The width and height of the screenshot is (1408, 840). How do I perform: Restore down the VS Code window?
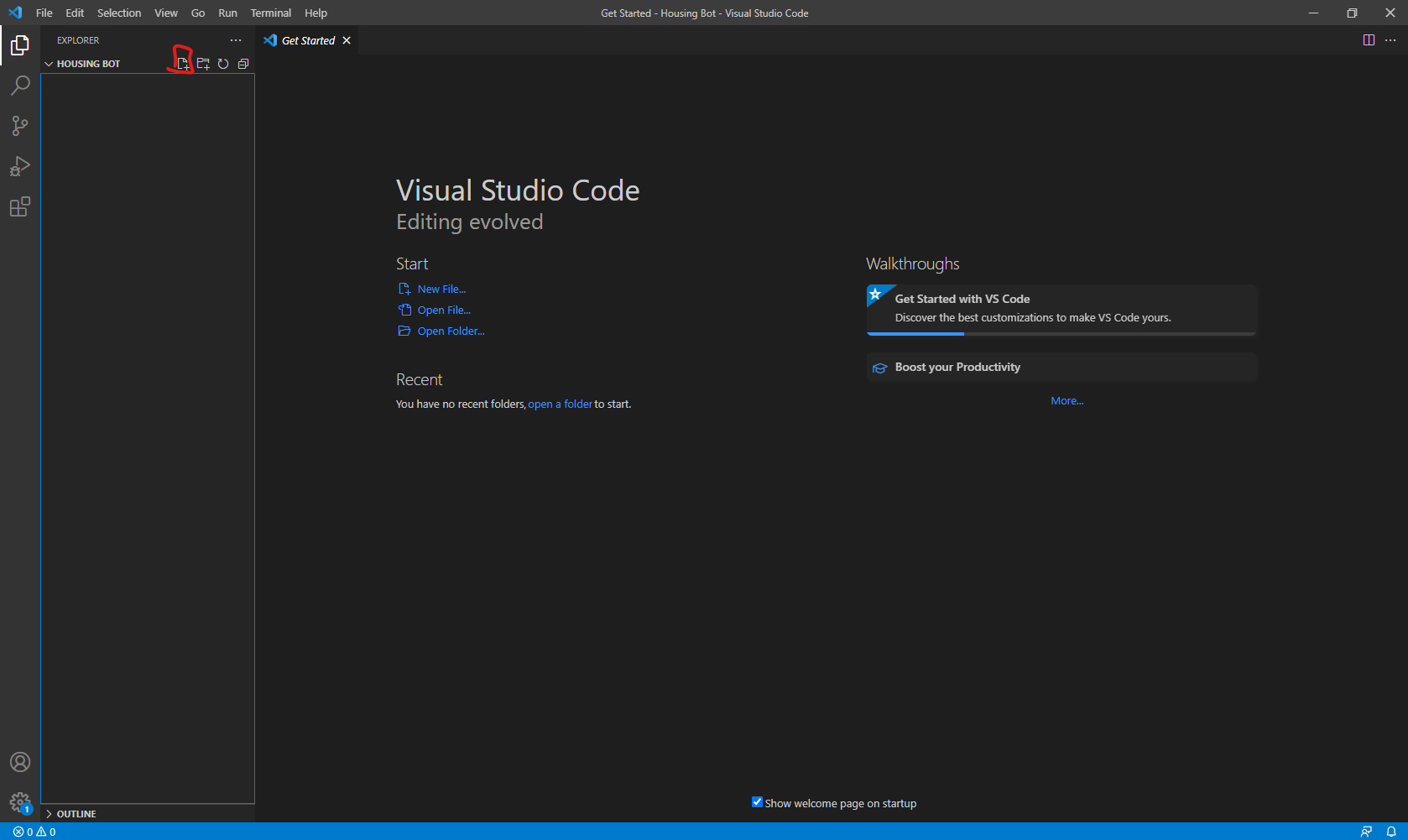click(x=1352, y=13)
